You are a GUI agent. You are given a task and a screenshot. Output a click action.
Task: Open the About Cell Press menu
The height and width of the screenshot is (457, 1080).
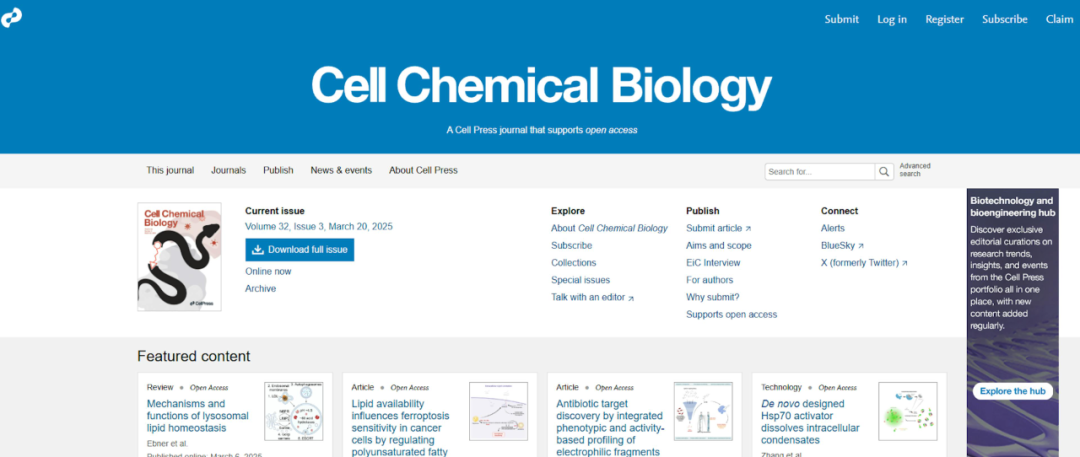click(x=423, y=170)
